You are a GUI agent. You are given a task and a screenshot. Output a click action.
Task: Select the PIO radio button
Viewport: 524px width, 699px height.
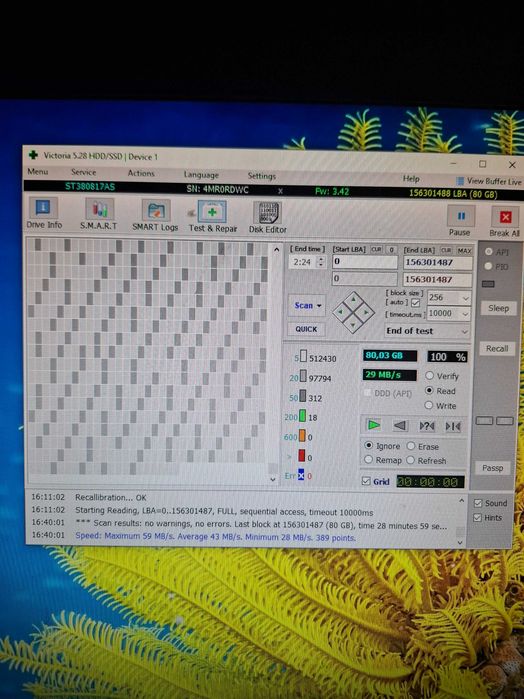coord(488,266)
